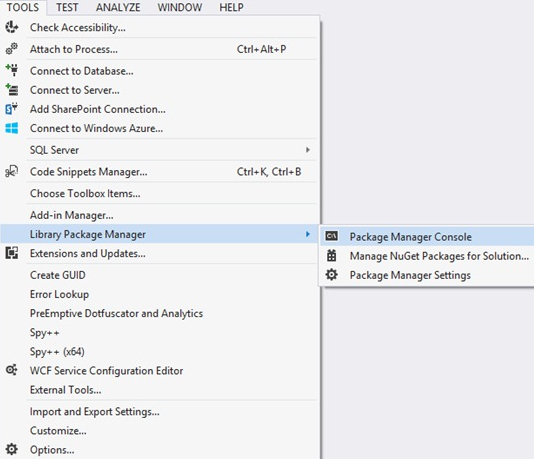Image resolution: width=534 pixels, height=459 pixels.
Task: Click the Package Manager Console icon
Action: pyautogui.click(x=331, y=236)
